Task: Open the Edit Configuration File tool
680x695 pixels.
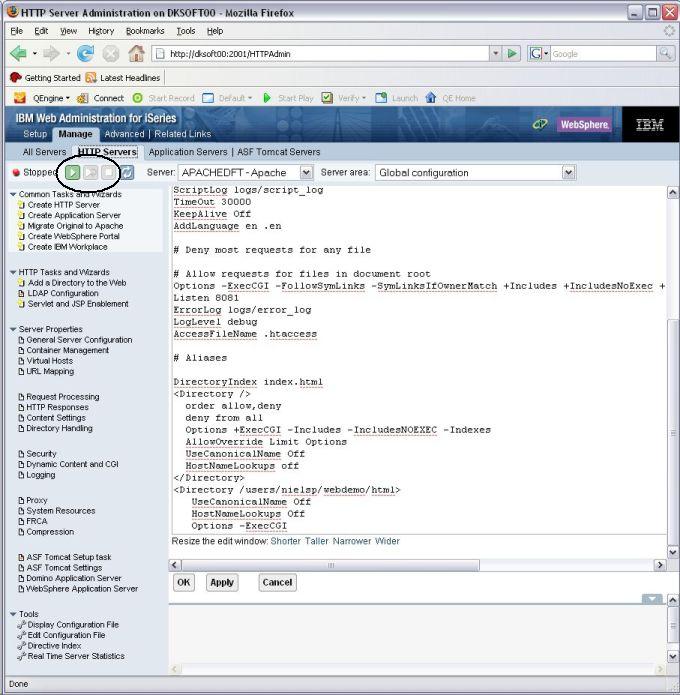Action: pos(66,635)
